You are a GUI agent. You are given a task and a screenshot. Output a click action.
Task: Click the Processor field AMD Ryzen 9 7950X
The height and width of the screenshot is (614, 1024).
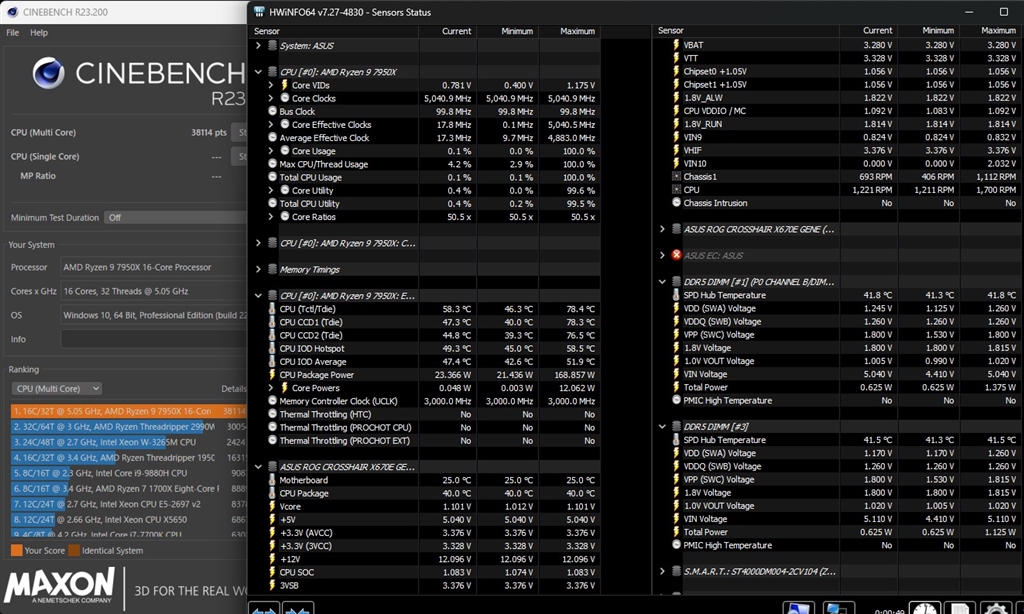[x=153, y=267]
